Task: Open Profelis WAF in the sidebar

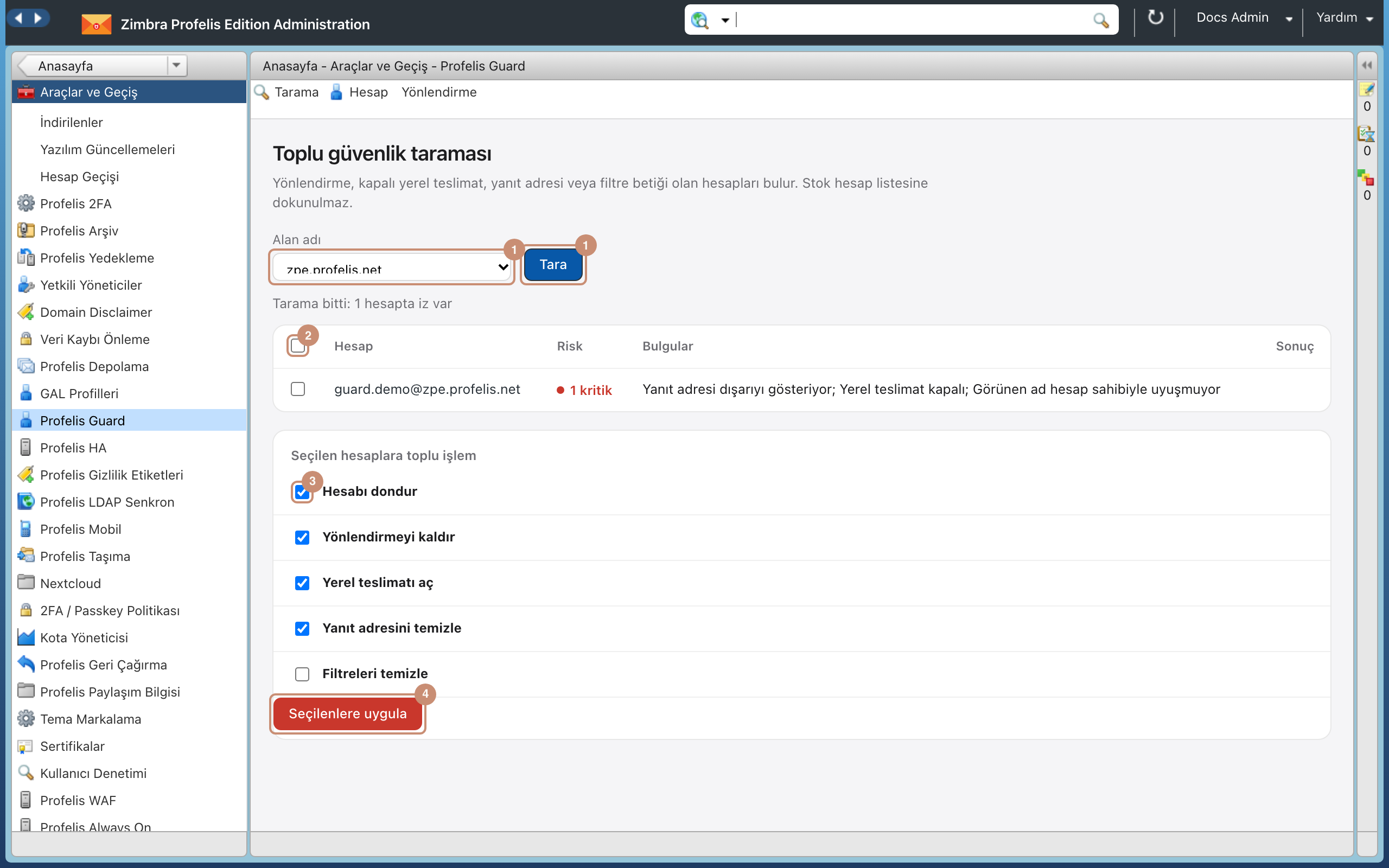Action: coord(78,800)
